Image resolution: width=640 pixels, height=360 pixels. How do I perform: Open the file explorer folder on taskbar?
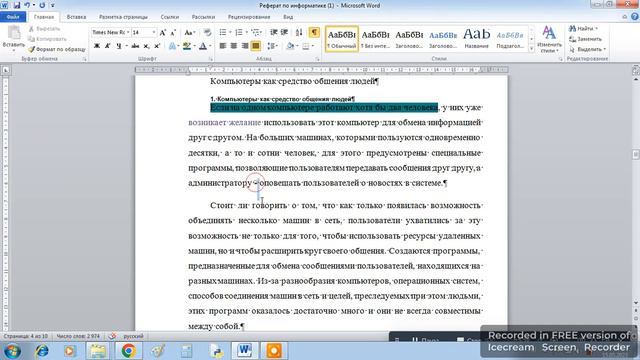[x=98, y=351]
